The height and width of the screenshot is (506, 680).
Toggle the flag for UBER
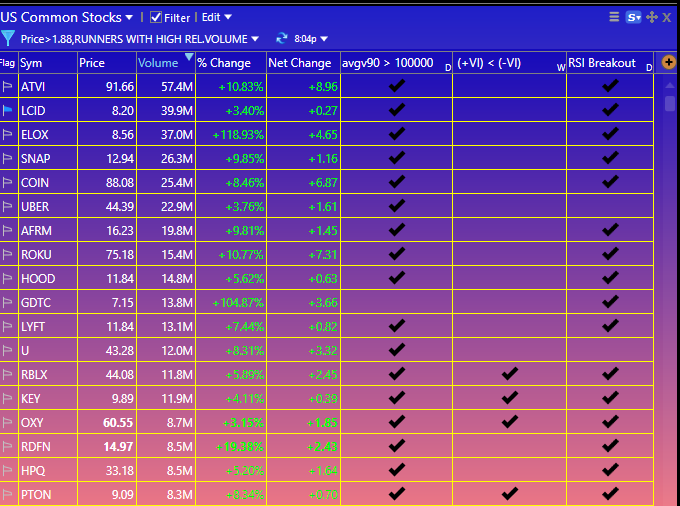(7, 207)
